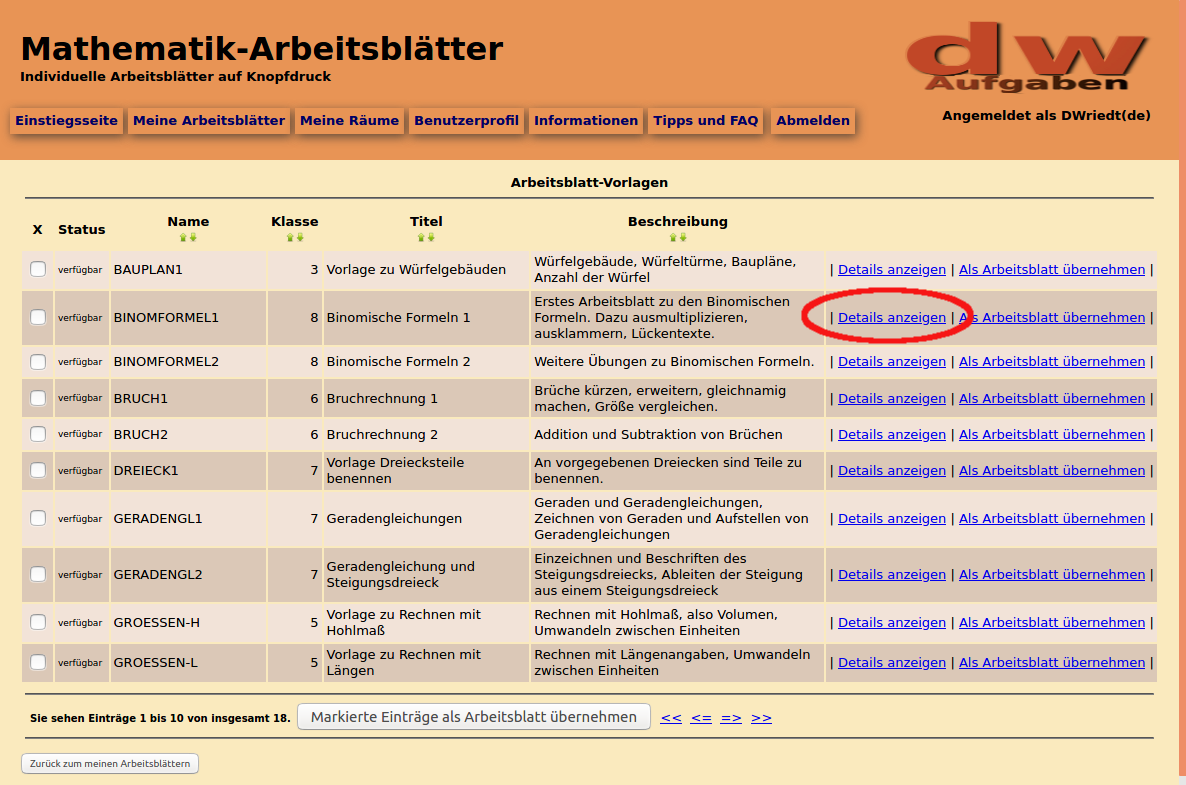Image resolution: width=1186 pixels, height=785 pixels.
Task: Tick the checkbox for BINOMFORMEL1
Action: (x=38, y=318)
